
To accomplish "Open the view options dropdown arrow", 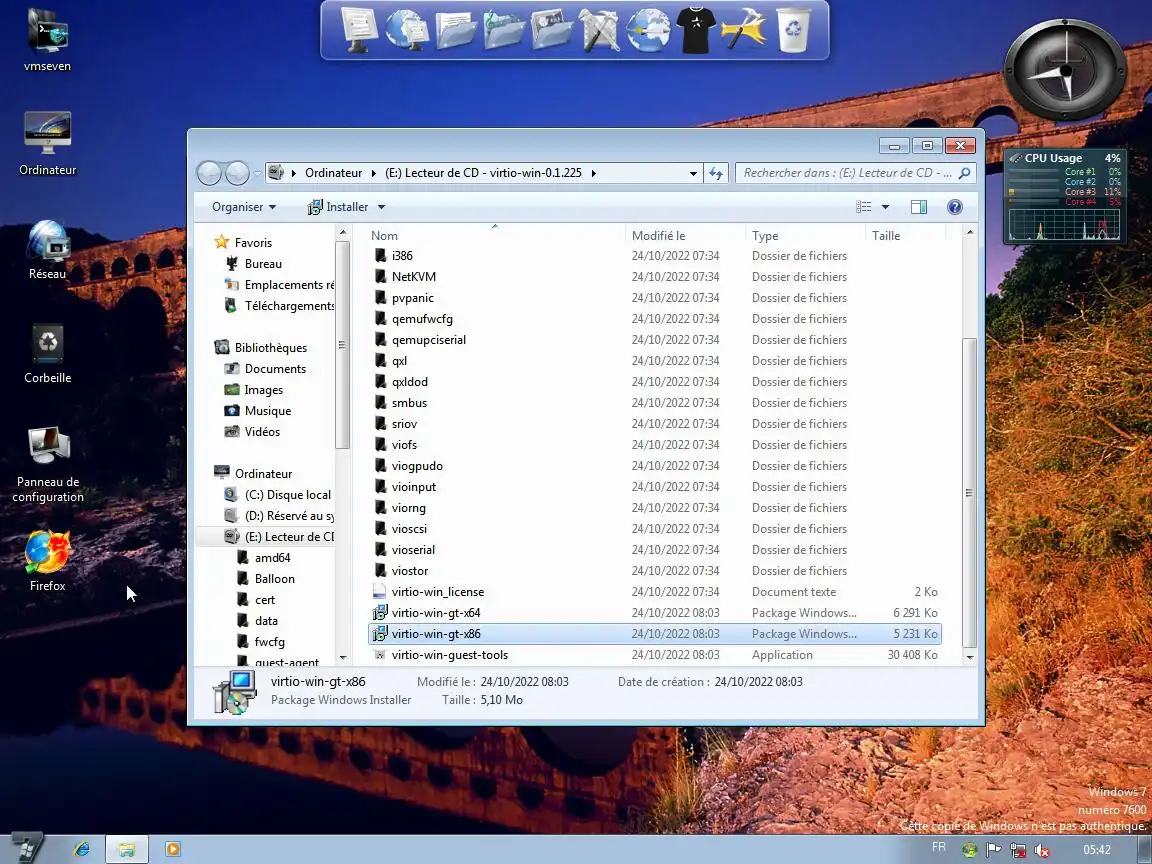I will point(885,207).
